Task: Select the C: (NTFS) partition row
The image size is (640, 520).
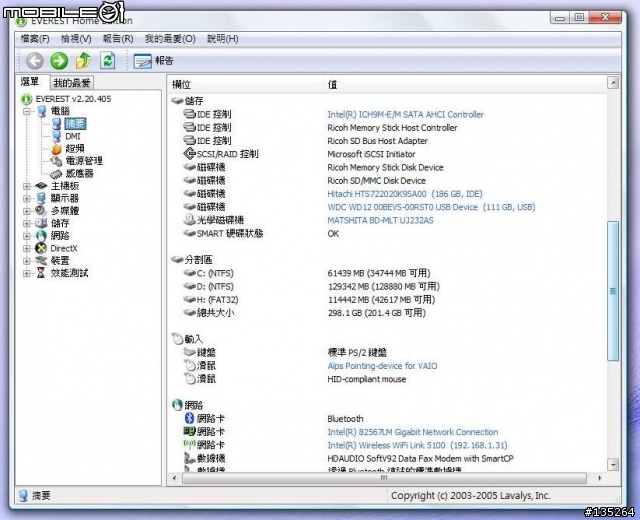Action: coord(307,273)
